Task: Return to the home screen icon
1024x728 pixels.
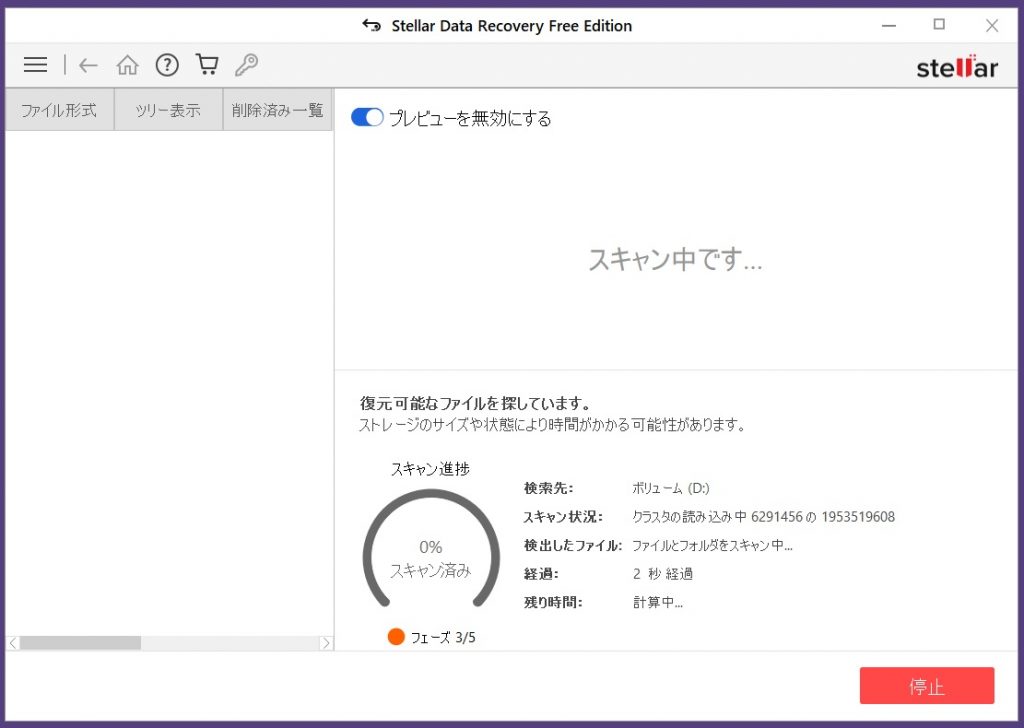Action: coord(127,65)
